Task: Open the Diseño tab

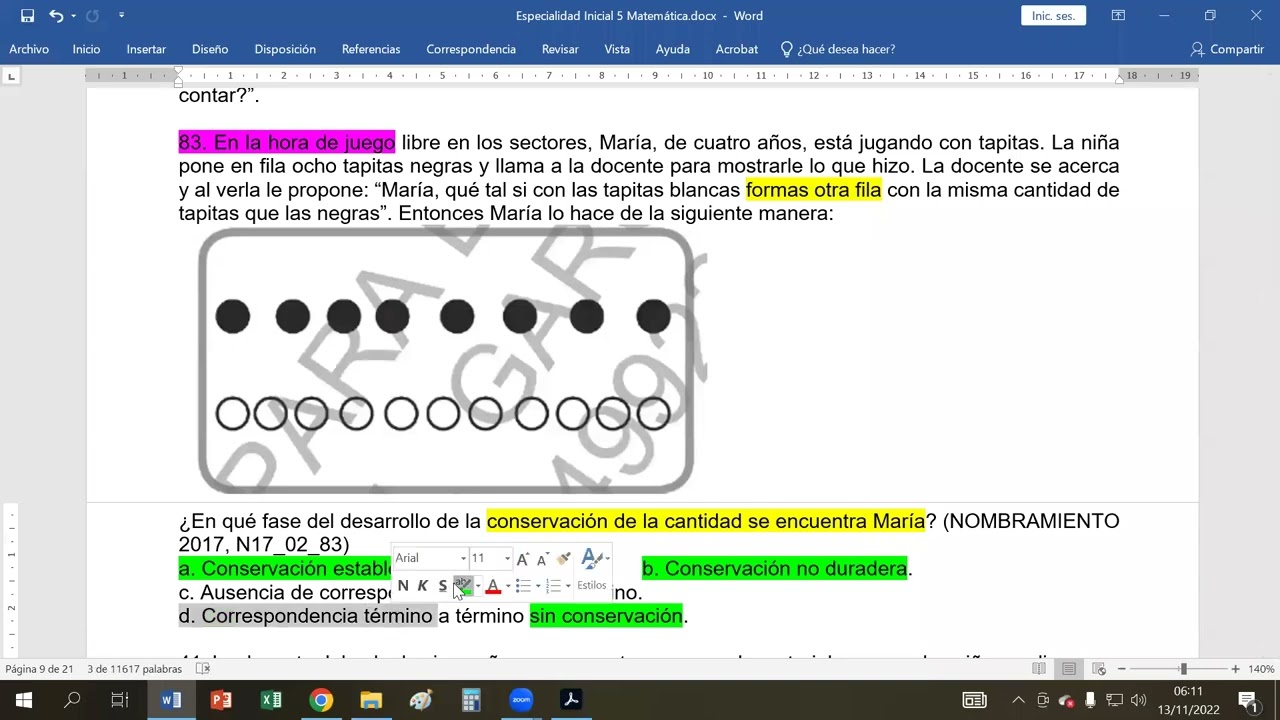Action: (210, 49)
